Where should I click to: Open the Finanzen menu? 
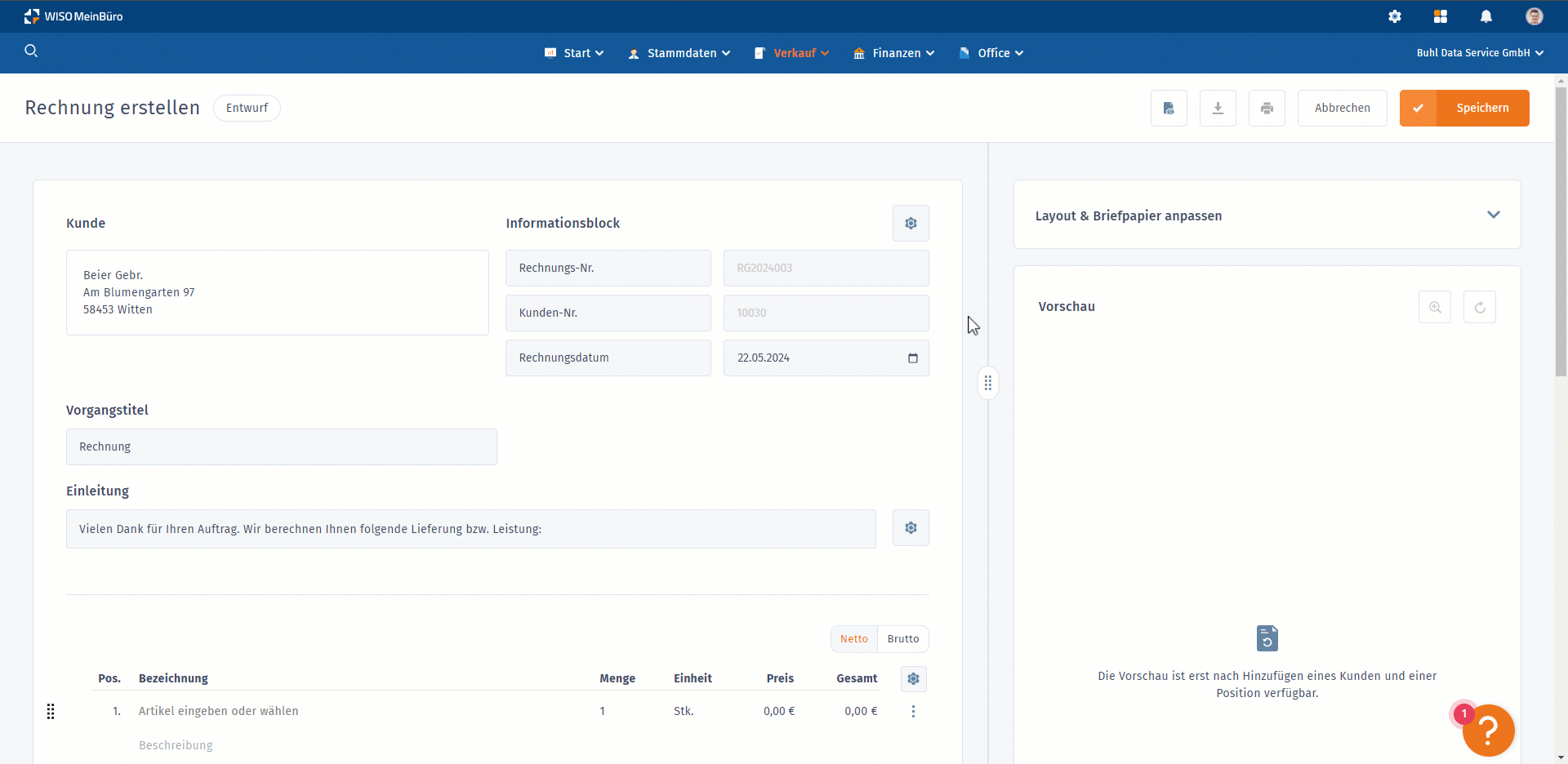(894, 53)
